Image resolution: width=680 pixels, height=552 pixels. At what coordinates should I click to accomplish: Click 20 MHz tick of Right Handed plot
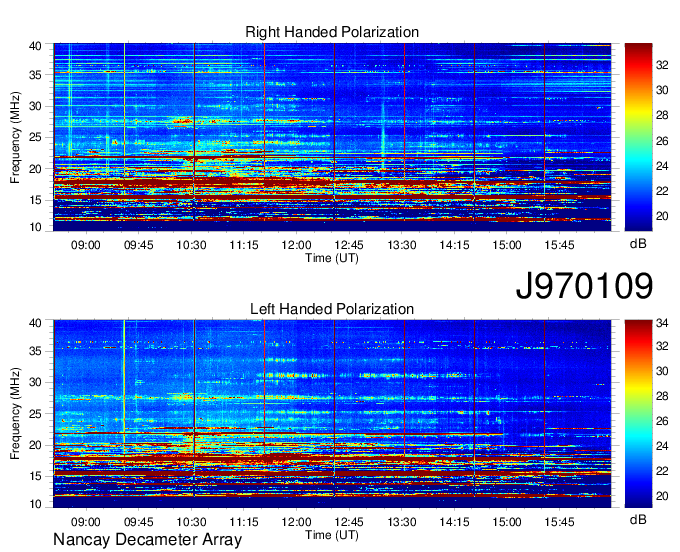click(35, 169)
